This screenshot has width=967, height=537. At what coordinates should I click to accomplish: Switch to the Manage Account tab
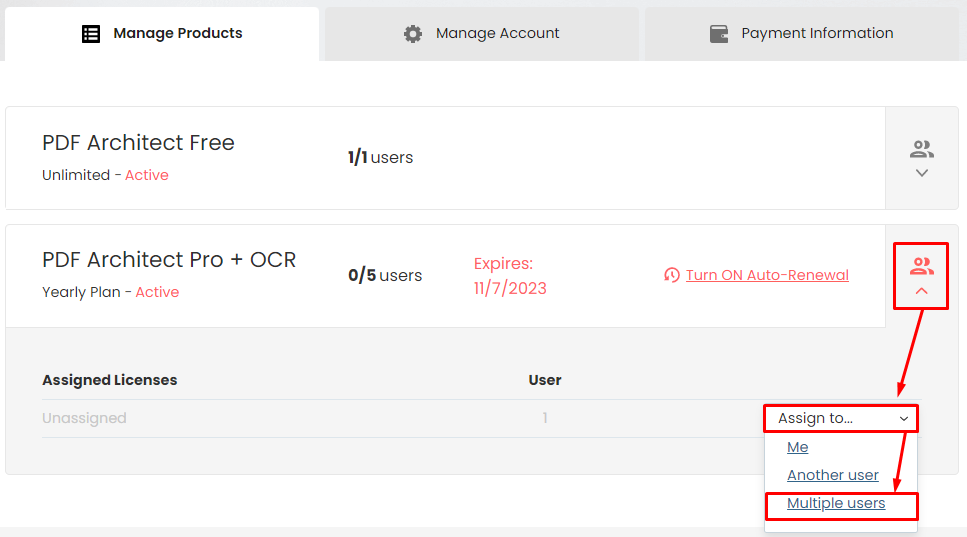[482, 34]
